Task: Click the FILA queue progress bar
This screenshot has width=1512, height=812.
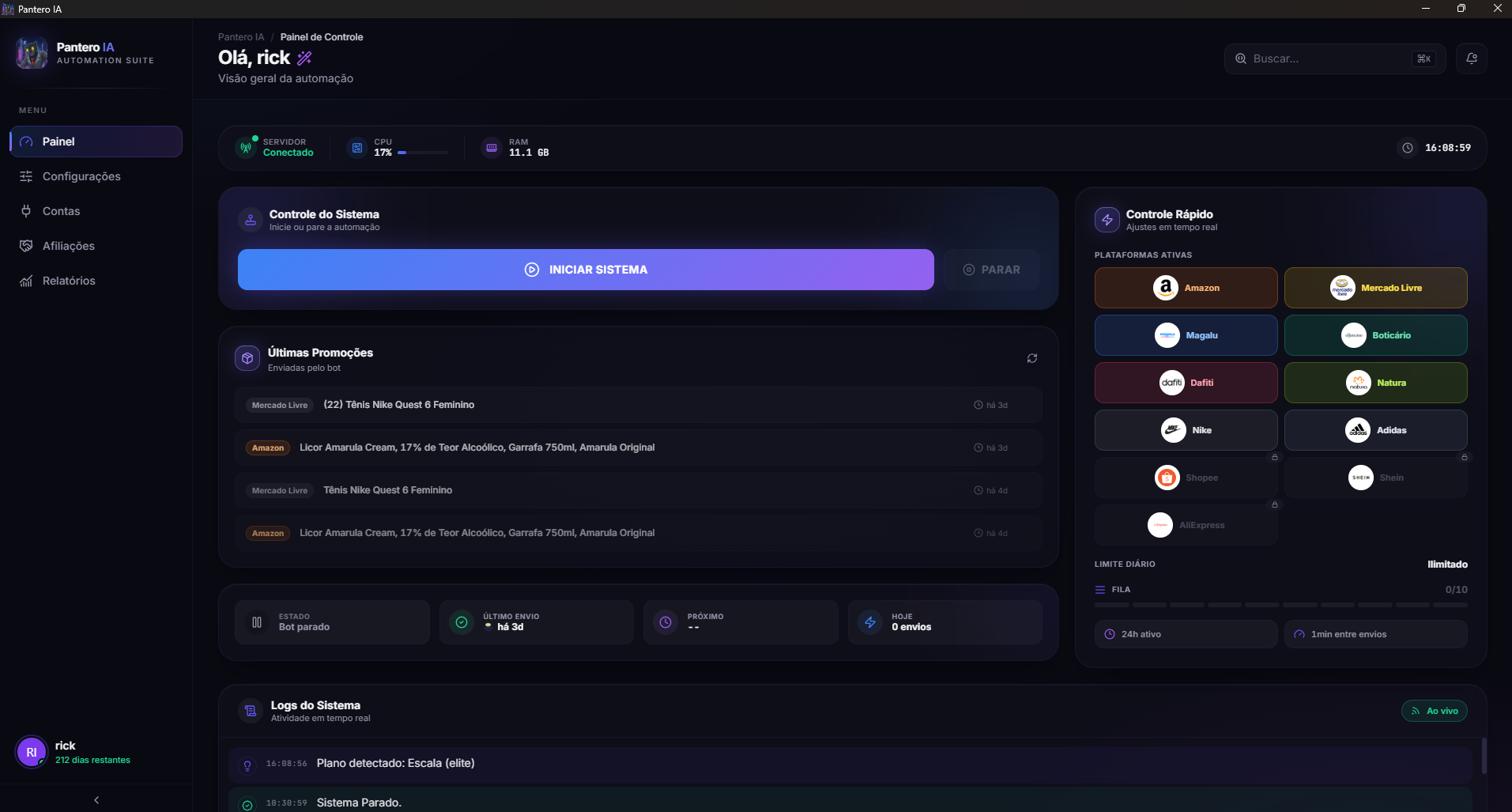Action: 1280,605
